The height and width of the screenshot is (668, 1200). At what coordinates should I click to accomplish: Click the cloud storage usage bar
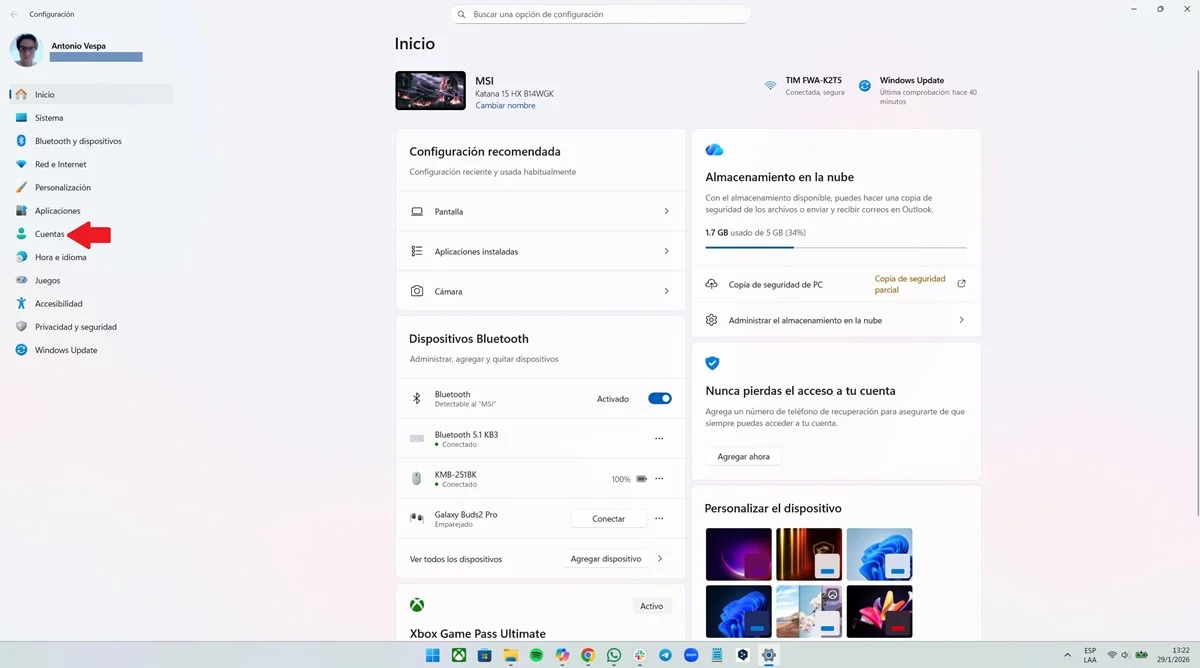836,247
